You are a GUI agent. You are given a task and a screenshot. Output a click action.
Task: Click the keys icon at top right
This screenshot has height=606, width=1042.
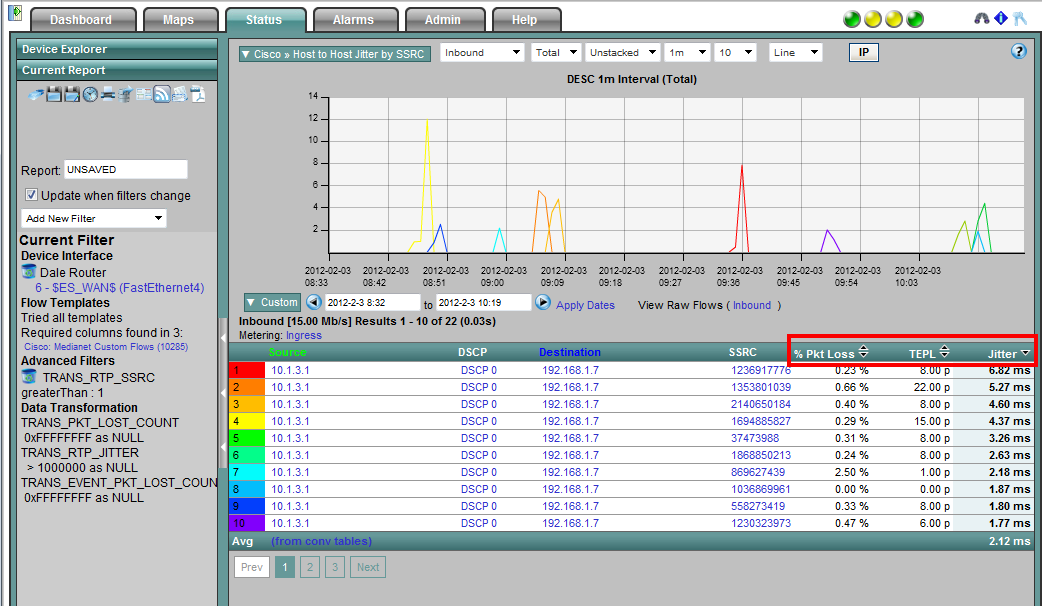coord(1019,19)
